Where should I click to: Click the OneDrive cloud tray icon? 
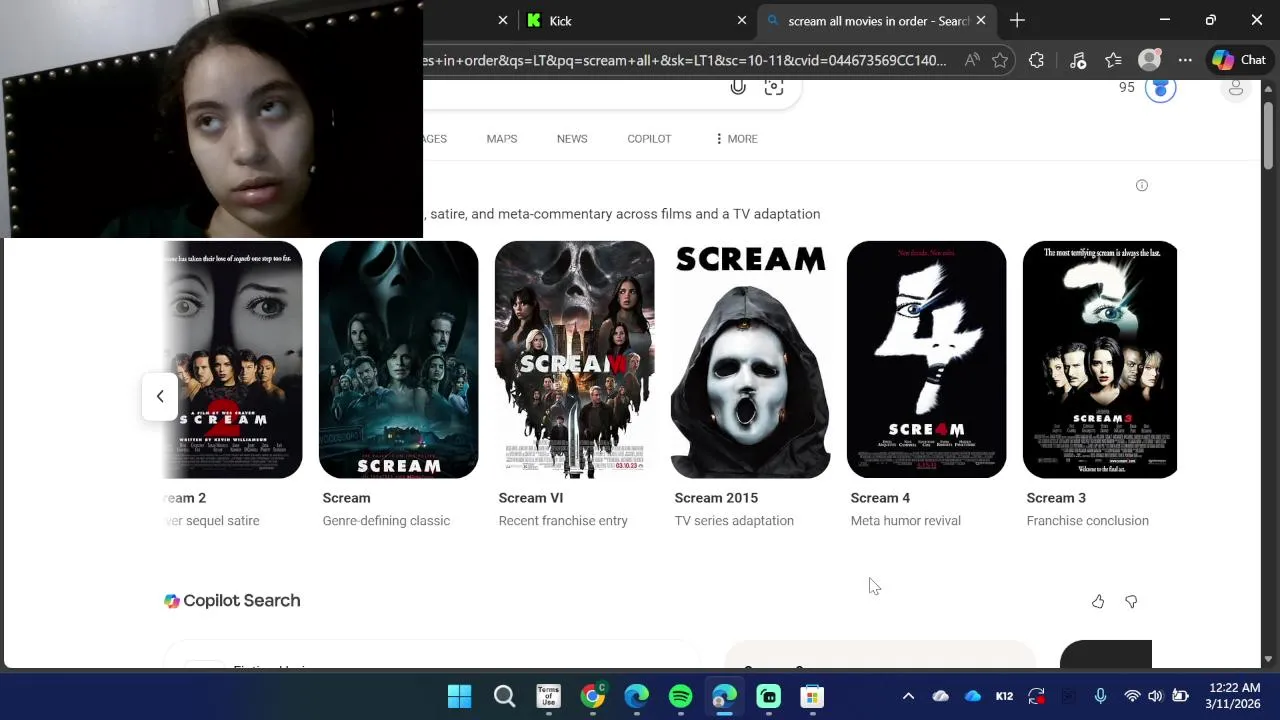tap(973, 696)
